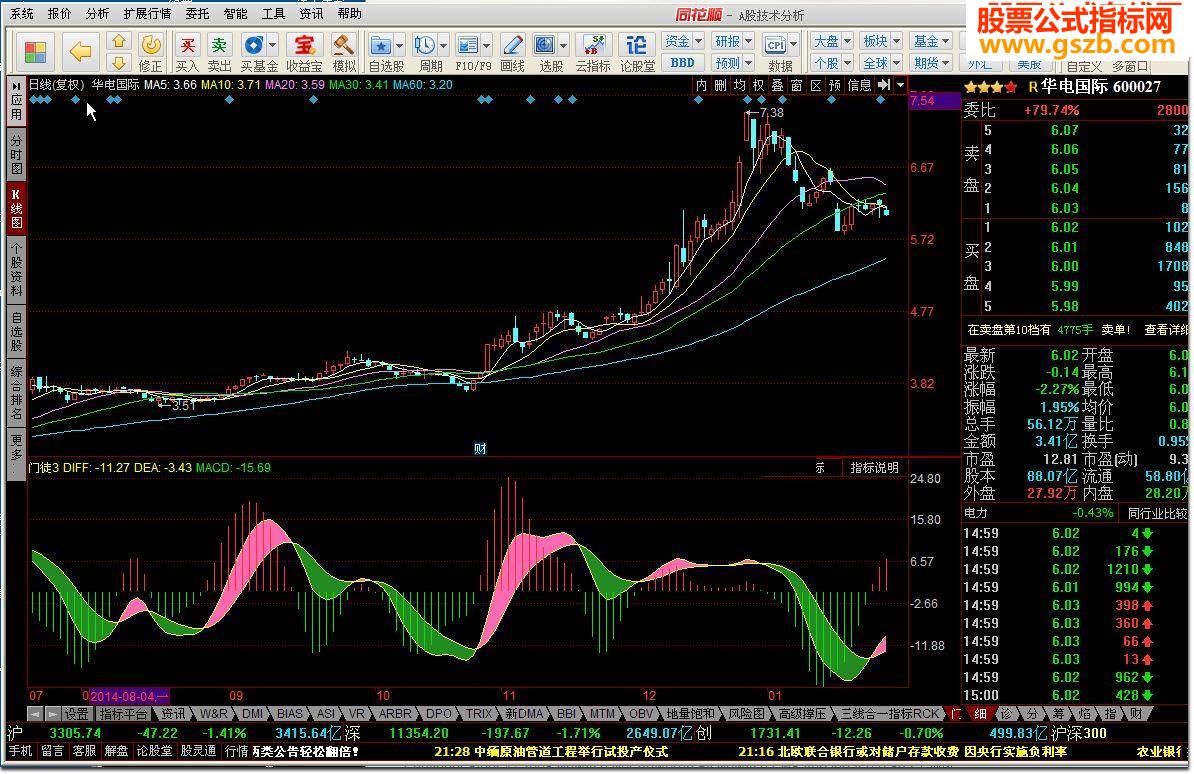Click the 设置 button in indicator bar
The image size is (1194, 774).
pyautogui.click(x=76, y=714)
